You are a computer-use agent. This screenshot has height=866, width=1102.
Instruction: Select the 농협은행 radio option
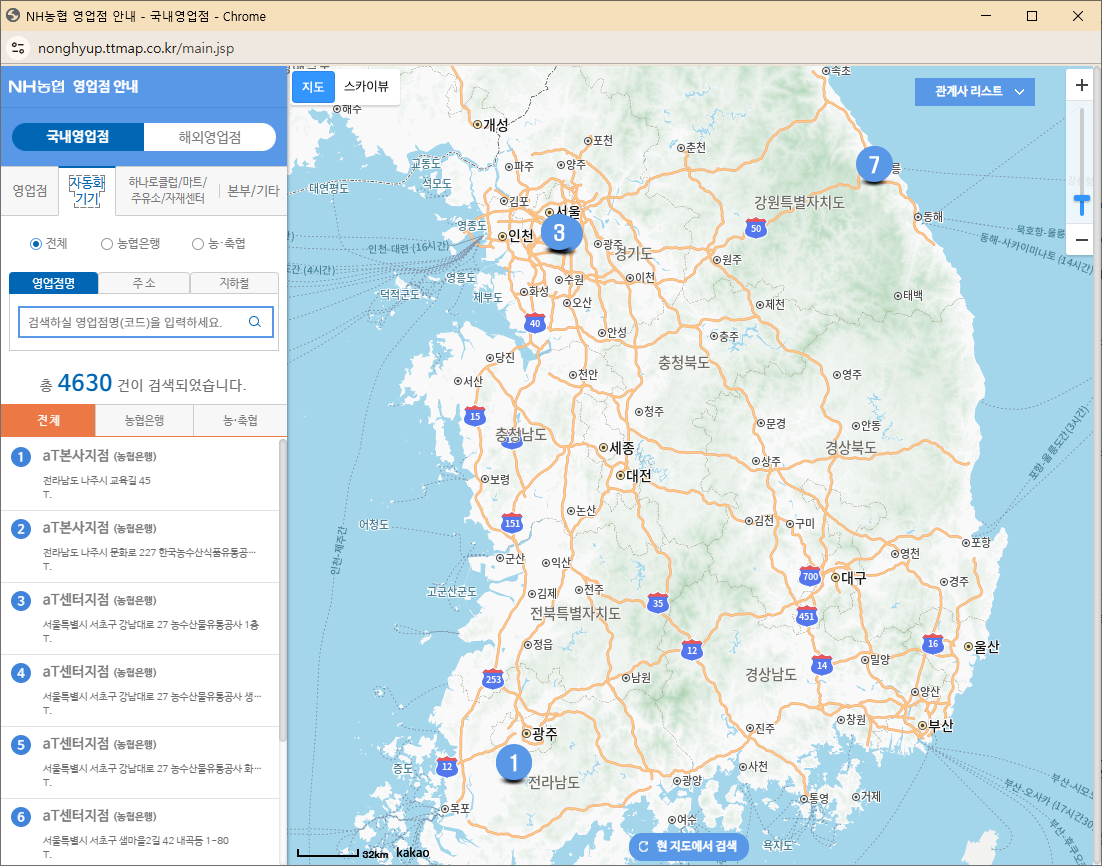tap(107, 244)
